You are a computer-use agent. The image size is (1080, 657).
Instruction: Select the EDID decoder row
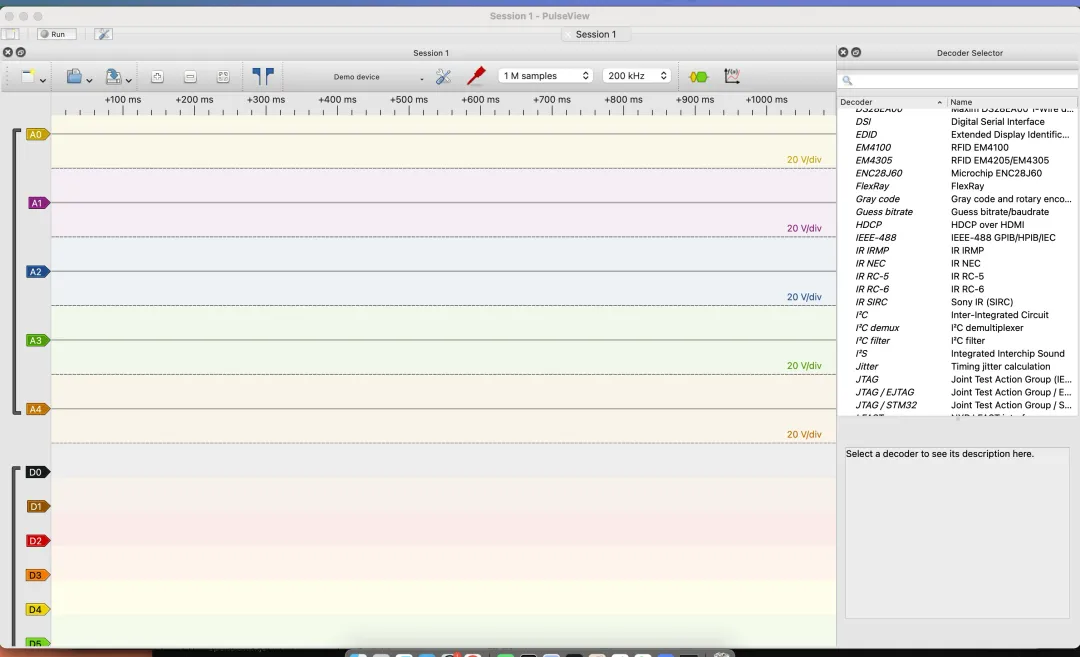[958, 135]
